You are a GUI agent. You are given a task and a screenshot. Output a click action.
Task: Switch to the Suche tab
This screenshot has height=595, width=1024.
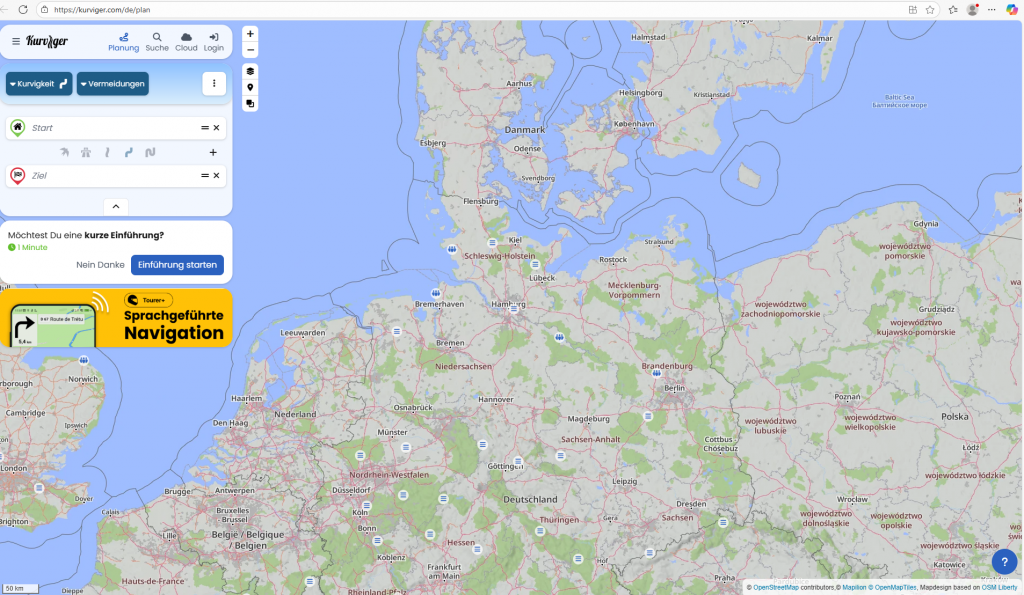point(157,41)
